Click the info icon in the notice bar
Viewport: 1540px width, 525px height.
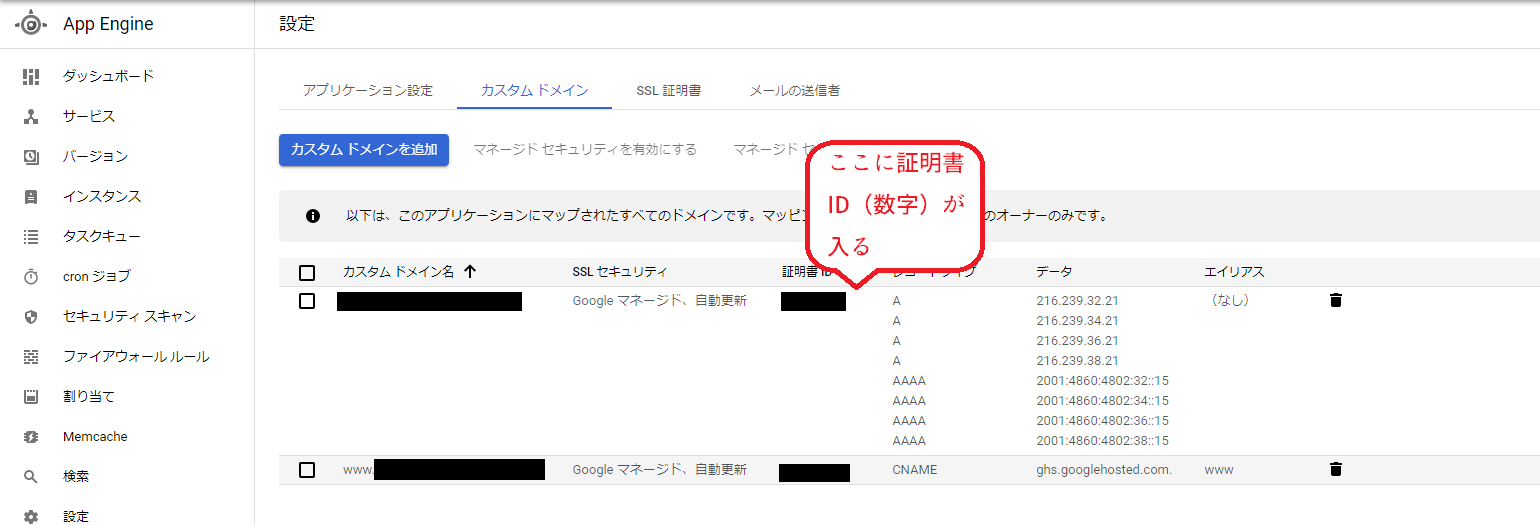(313, 215)
